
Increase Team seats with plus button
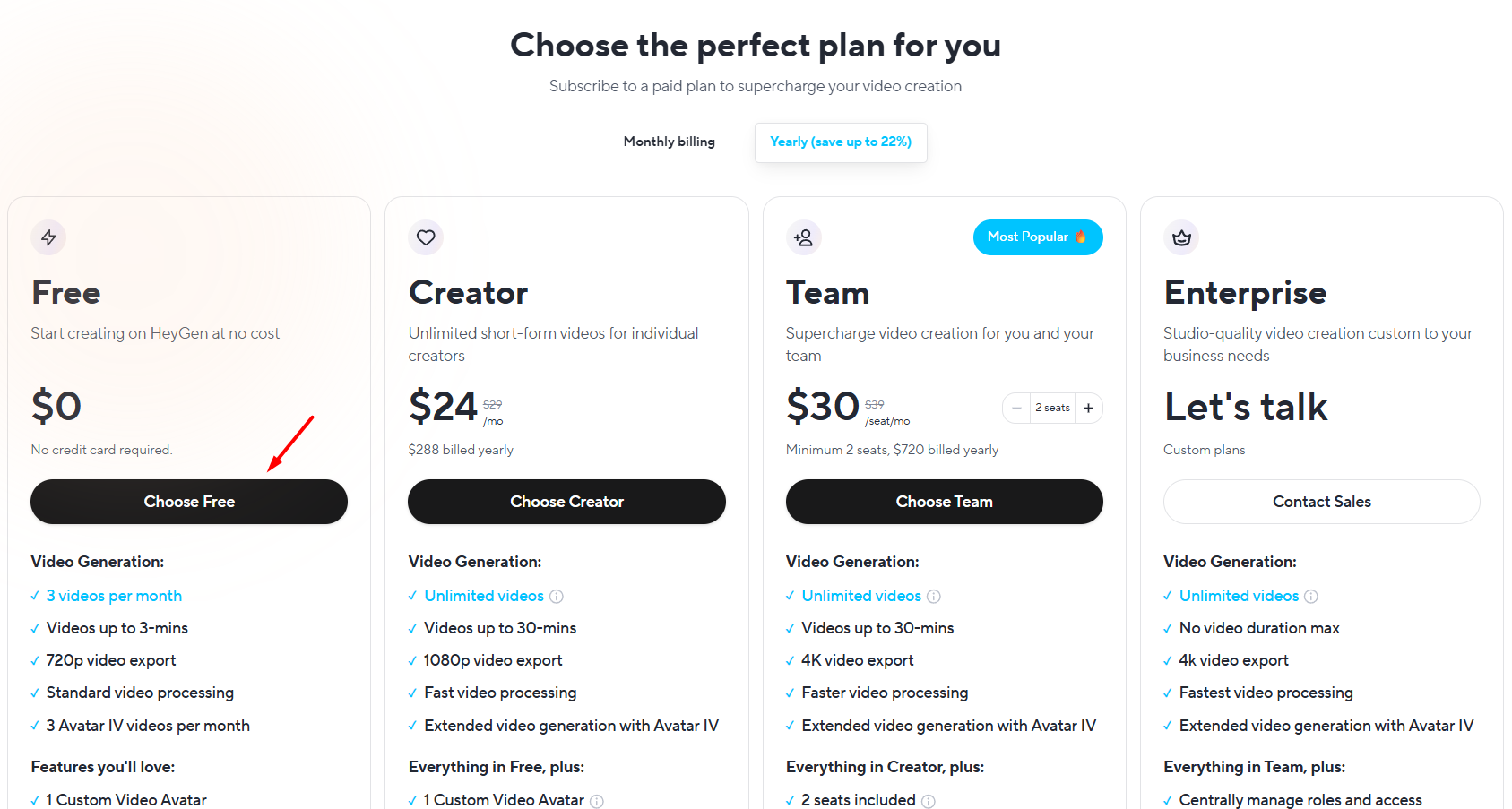pos(1088,408)
